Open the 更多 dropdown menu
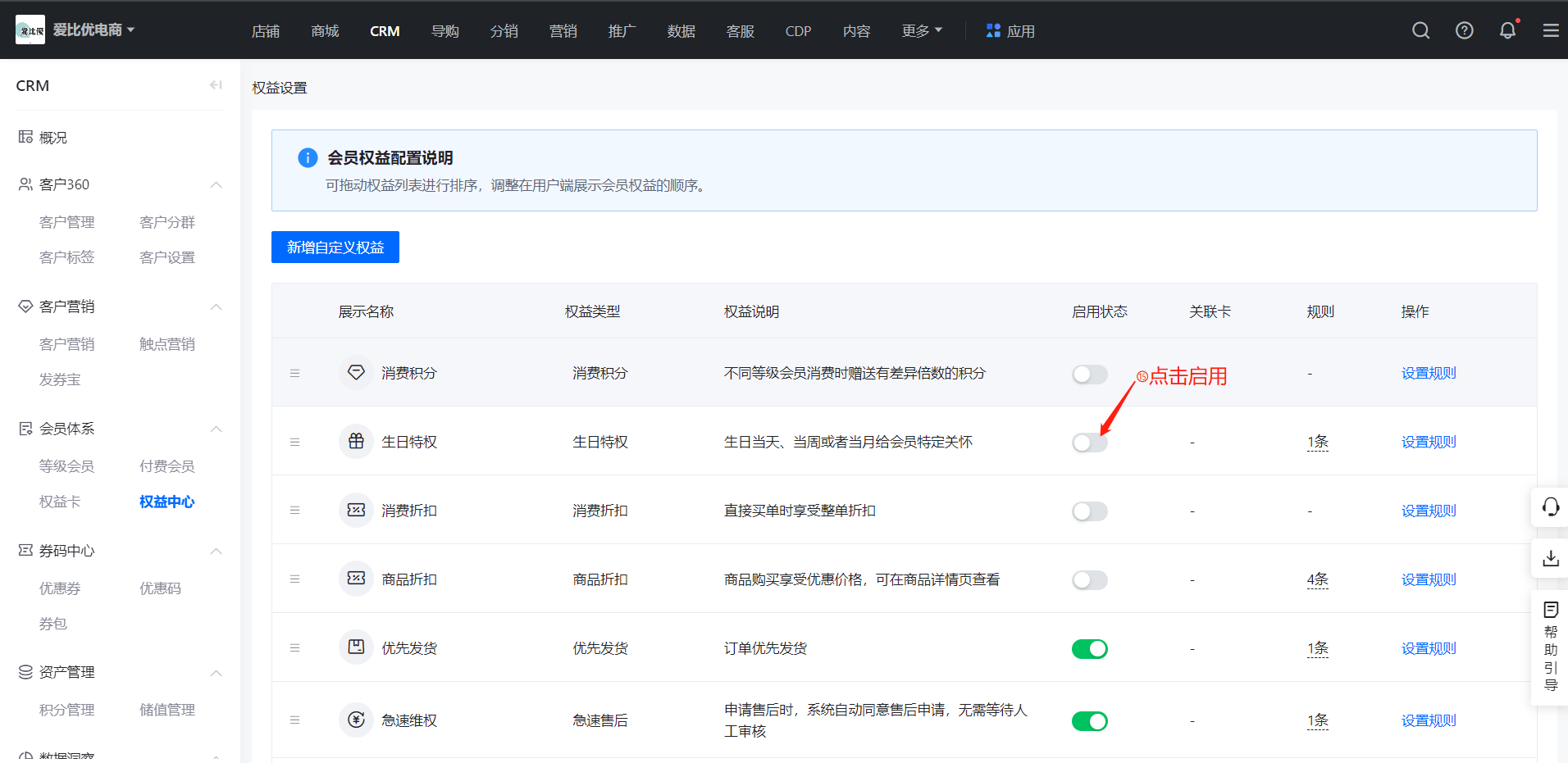The width and height of the screenshot is (1568, 763). 922,30
